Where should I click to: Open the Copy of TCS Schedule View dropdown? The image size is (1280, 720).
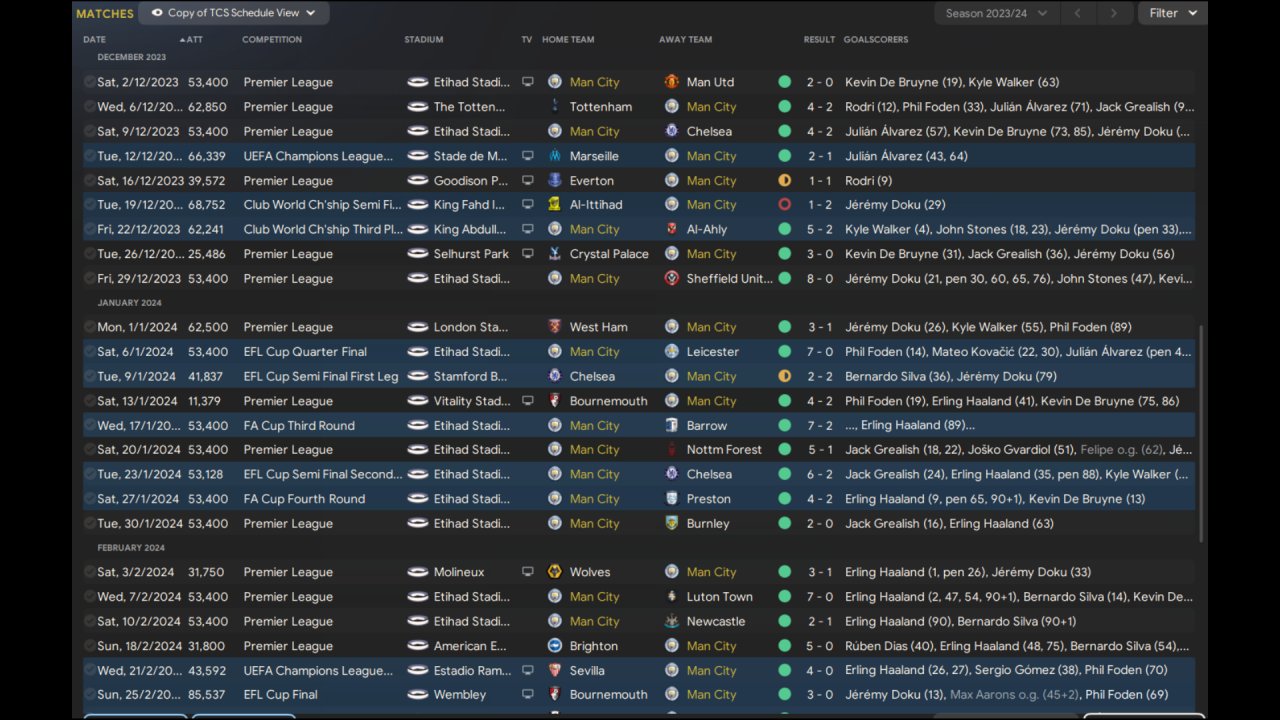(234, 13)
